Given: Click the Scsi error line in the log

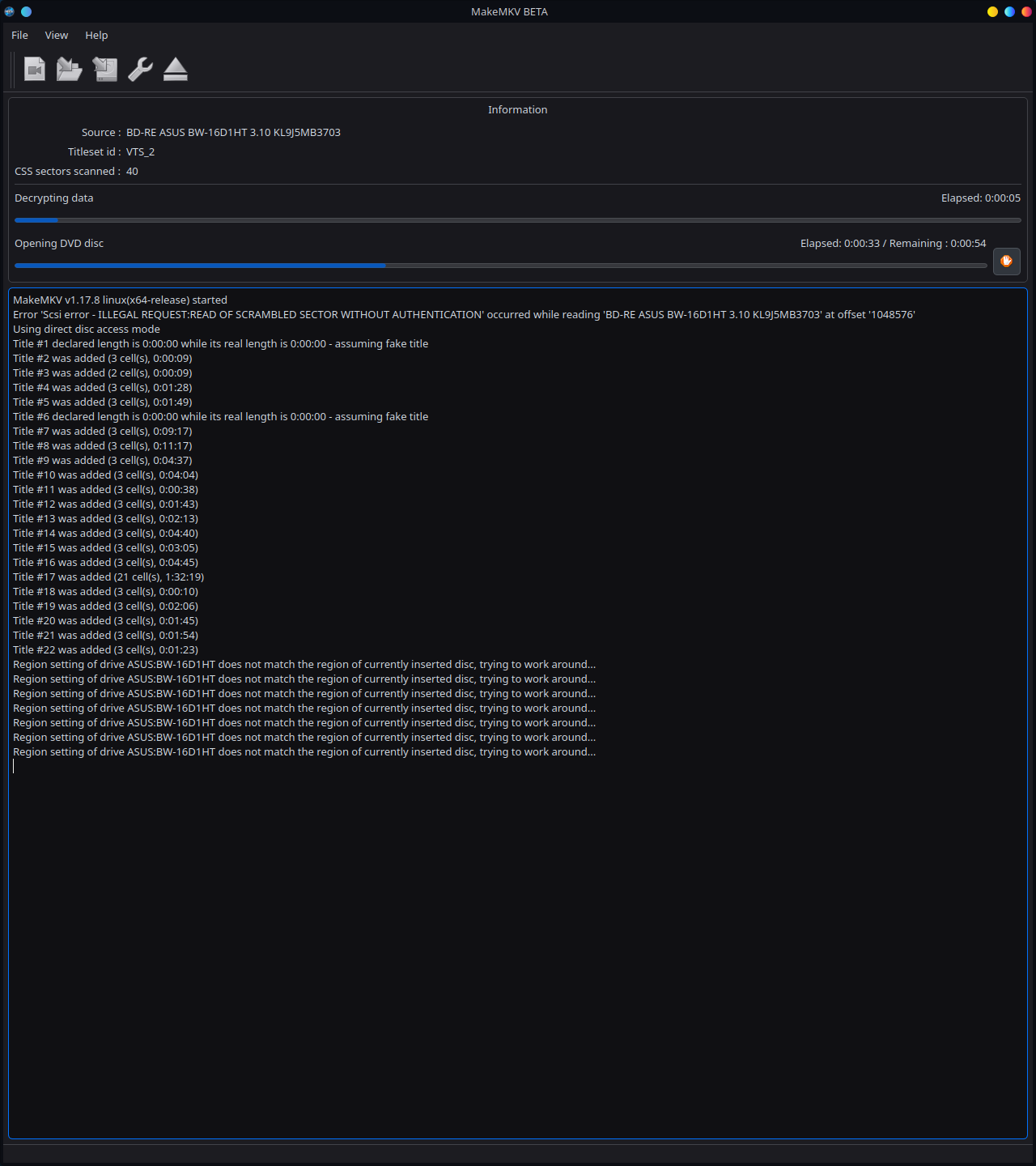Looking at the screenshot, I should (x=464, y=315).
